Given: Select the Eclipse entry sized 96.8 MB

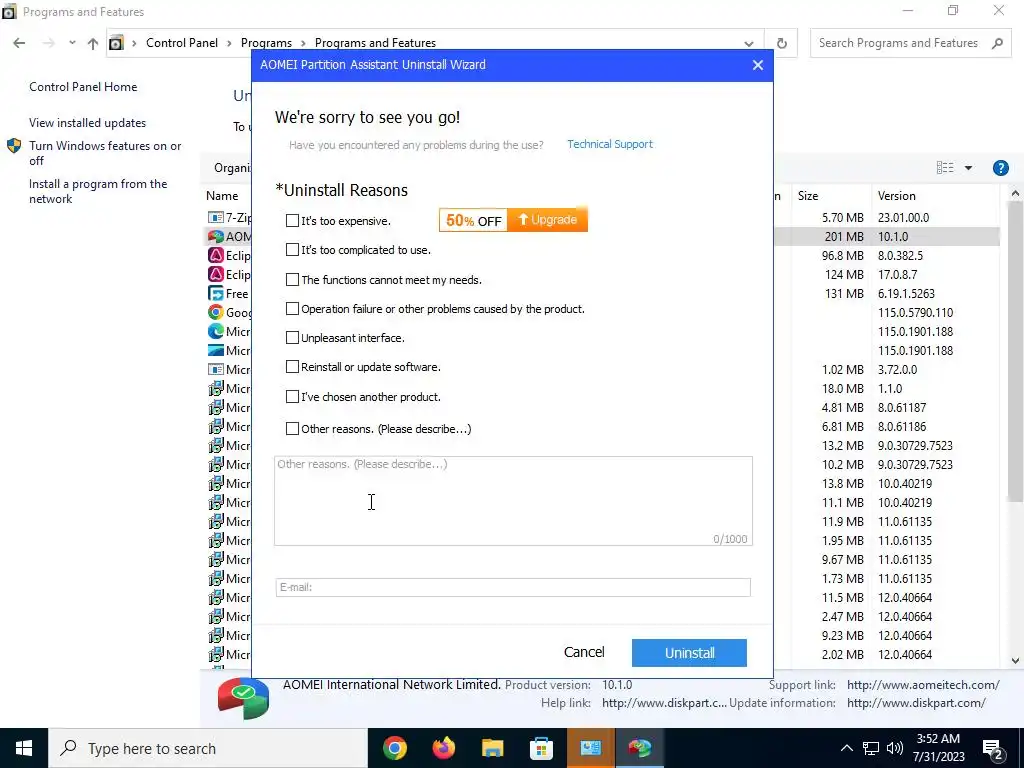Looking at the screenshot, I should click(x=230, y=255).
